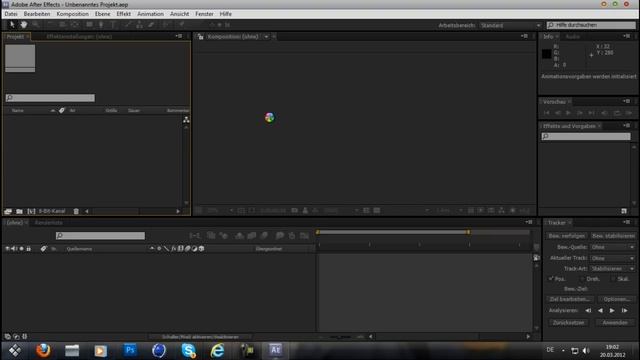Toggle the Dreh. checkbox in Tracker

(583, 279)
